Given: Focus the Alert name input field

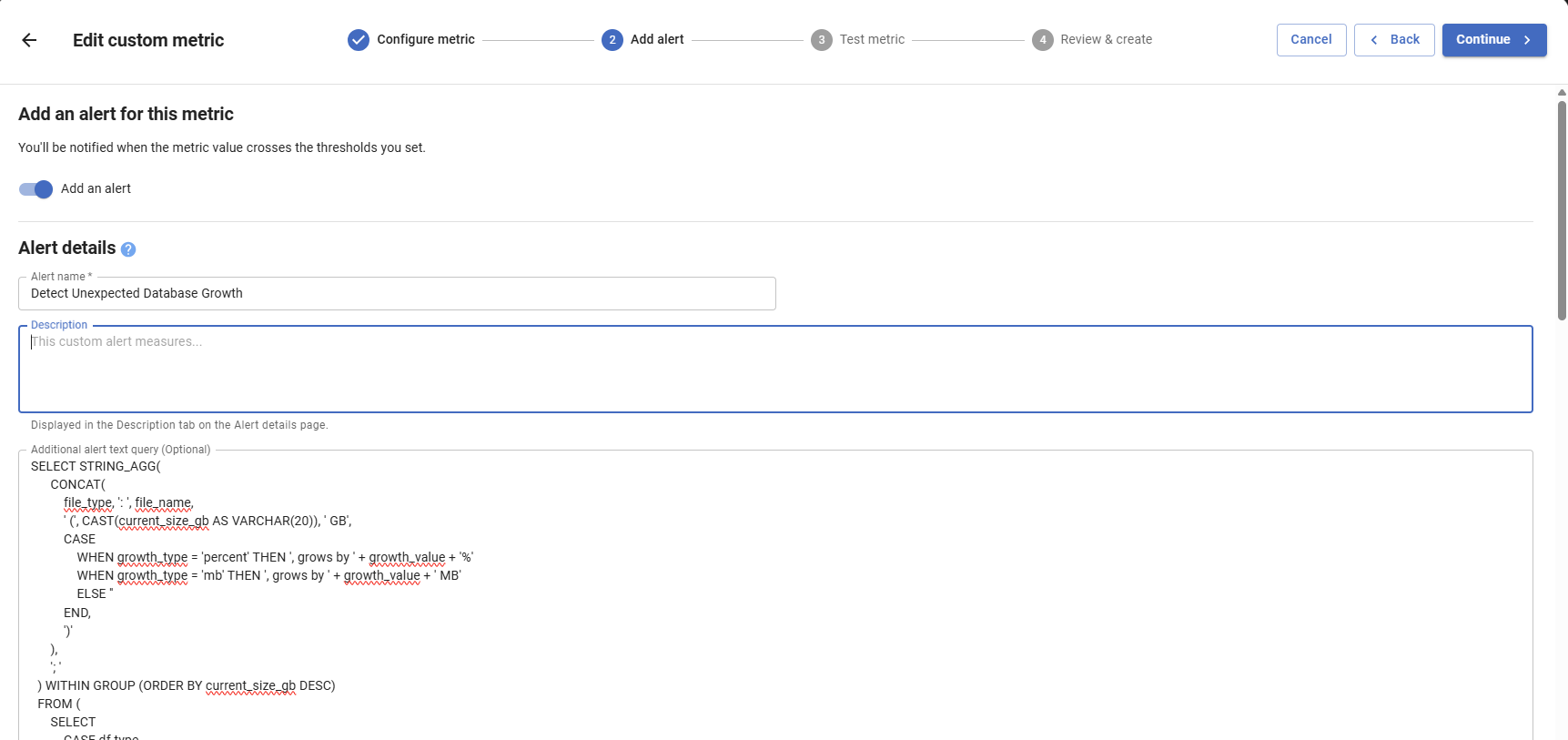Looking at the screenshot, I should pyautogui.click(x=396, y=293).
